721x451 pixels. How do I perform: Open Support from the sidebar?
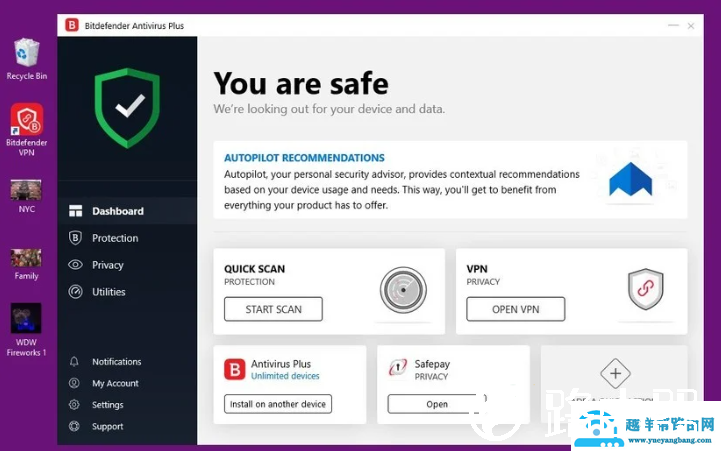[x=108, y=426]
